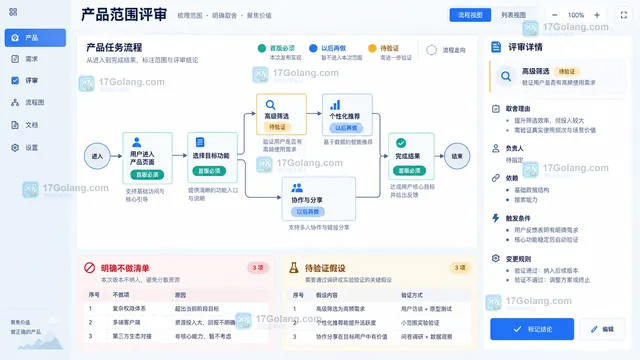Image resolution: width=640 pixels, height=360 pixels.
Task: Click the 进入 start node
Action: point(97,156)
